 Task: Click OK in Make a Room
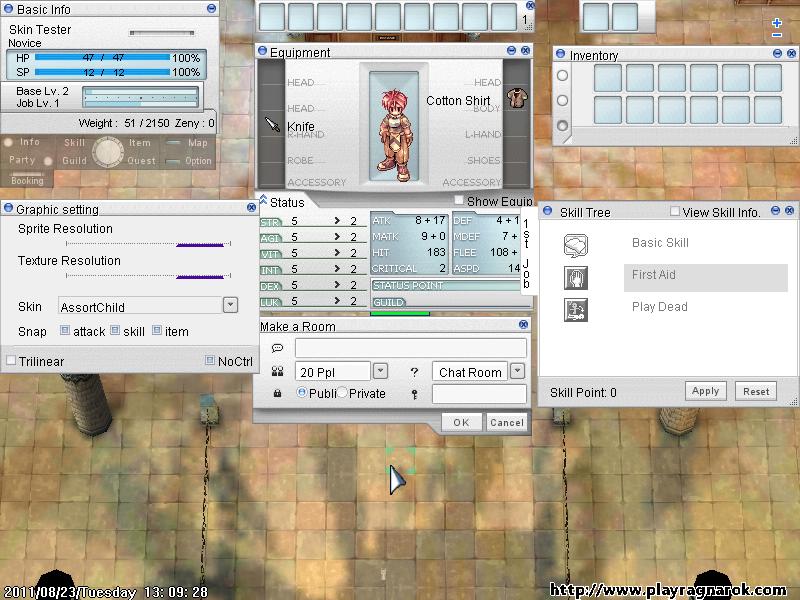point(461,422)
